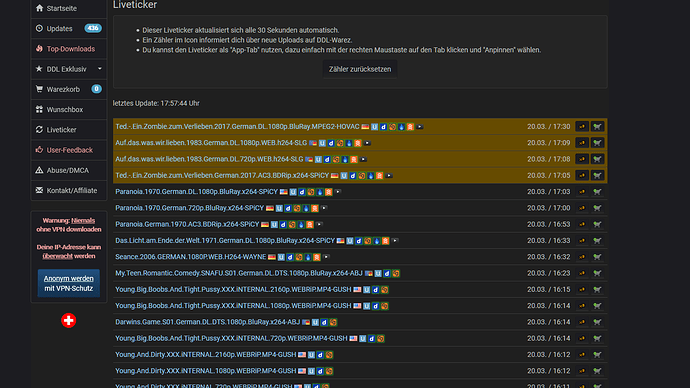This screenshot has height=388, width=690.
Task: Click the 'letztes Update: 17:57:44 Uhr' text
Action: [156, 103]
